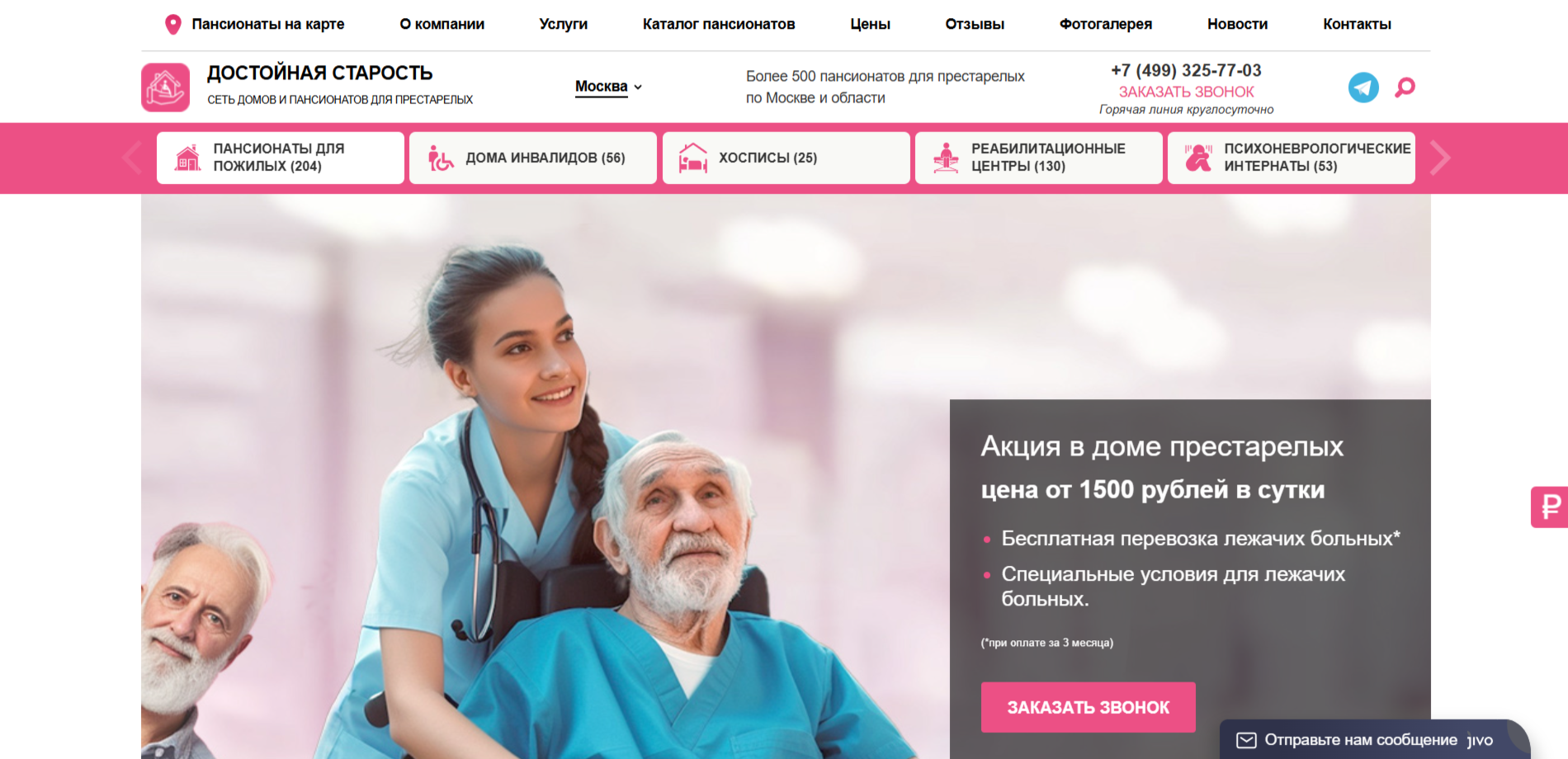The image size is (1568, 759).
Task: Call phone number +7 (499) 325-77-03
Action: pos(1187,70)
